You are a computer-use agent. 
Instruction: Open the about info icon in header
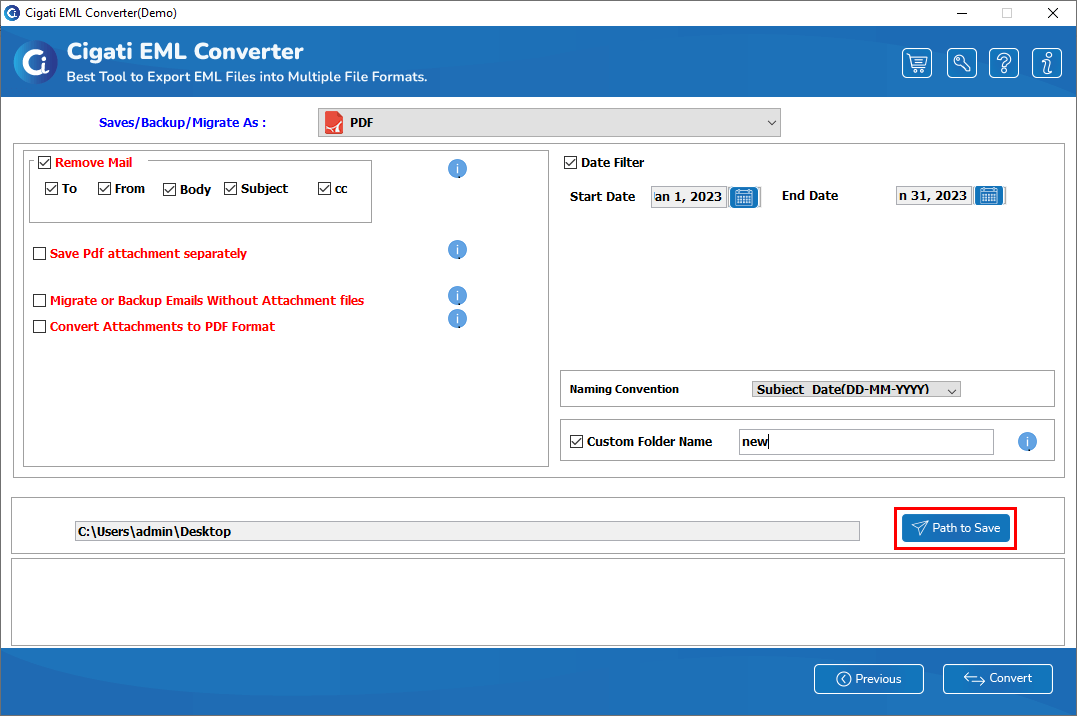click(1047, 63)
